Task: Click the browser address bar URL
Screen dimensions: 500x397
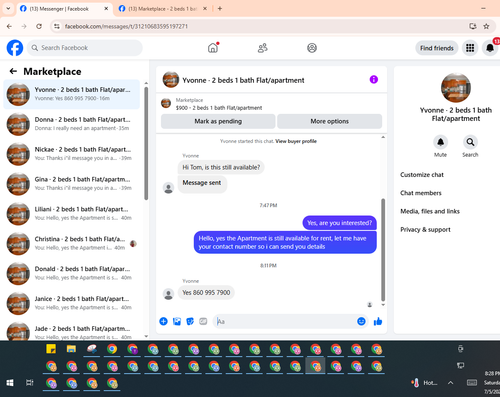Action: coord(126,26)
